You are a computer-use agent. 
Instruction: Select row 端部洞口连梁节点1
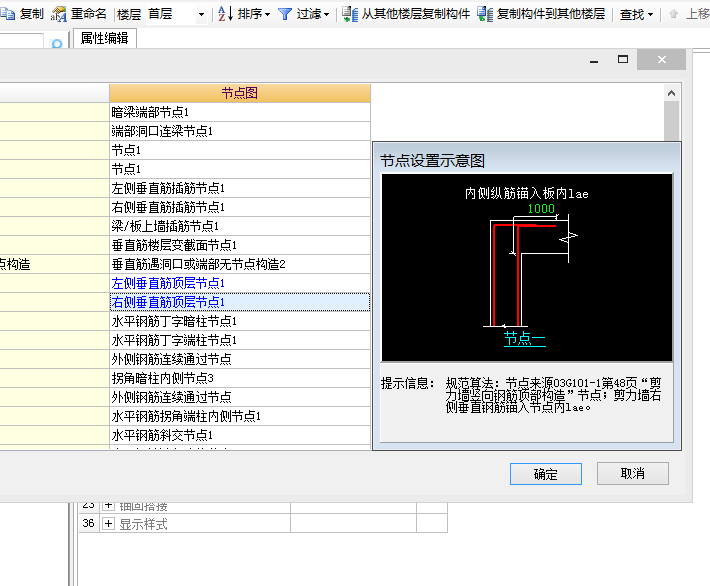pos(240,131)
